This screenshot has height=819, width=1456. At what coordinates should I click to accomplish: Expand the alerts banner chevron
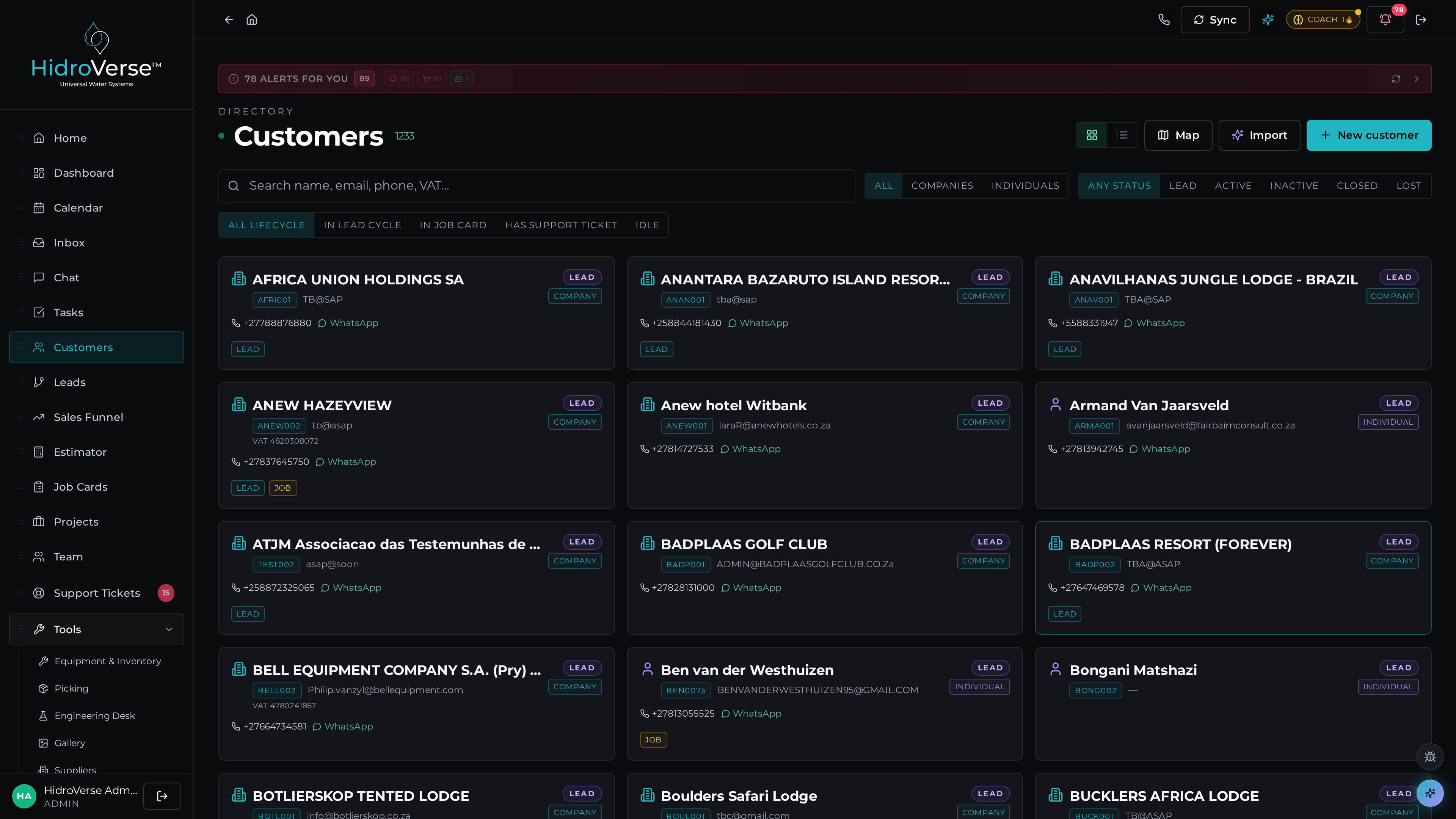(1417, 79)
